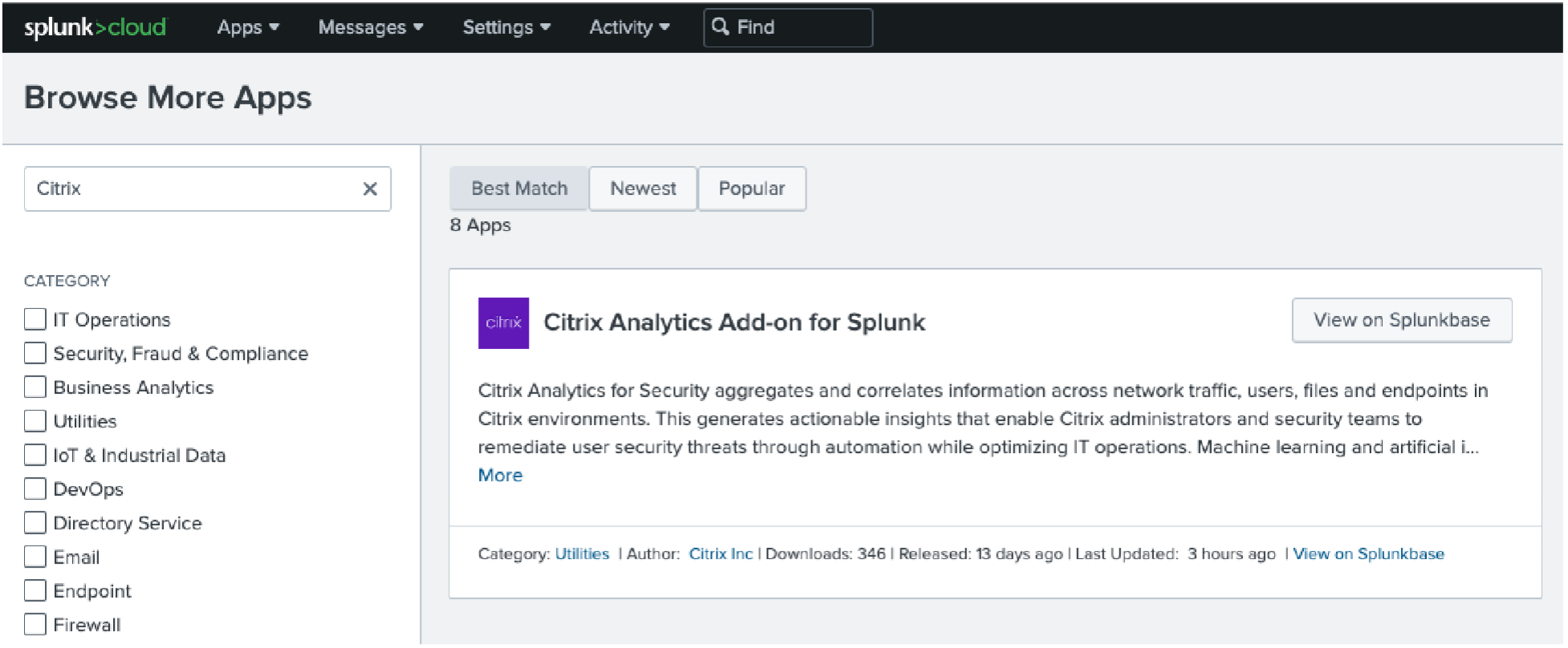
Task: Select the Best Match tab
Action: [x=519, y=188]
